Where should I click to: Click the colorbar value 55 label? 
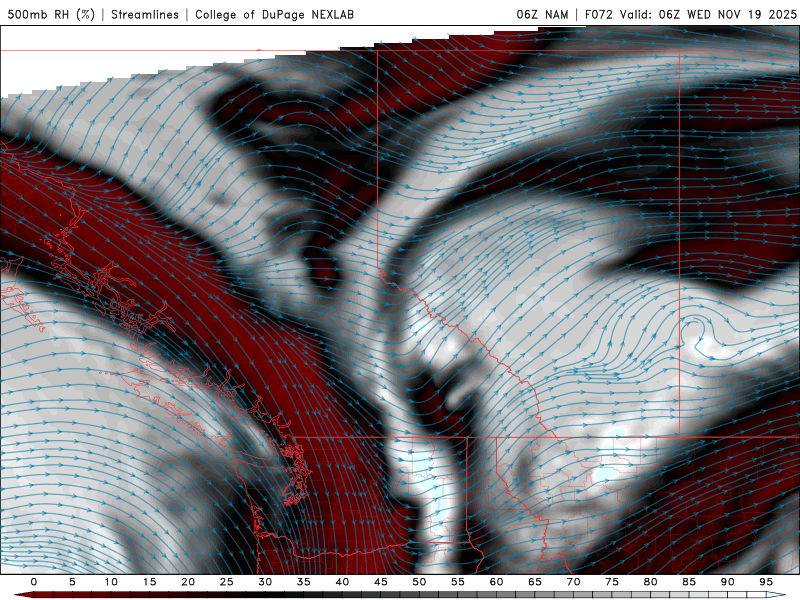click(x=458, y=582)
